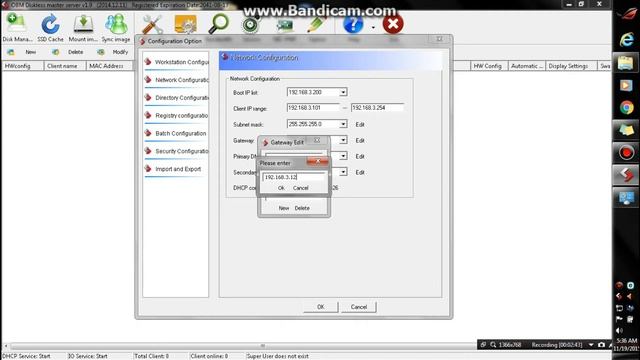Expand the Gateway dropdown arrow
Screen dimensions: 640x360
[x=343, y=140]
